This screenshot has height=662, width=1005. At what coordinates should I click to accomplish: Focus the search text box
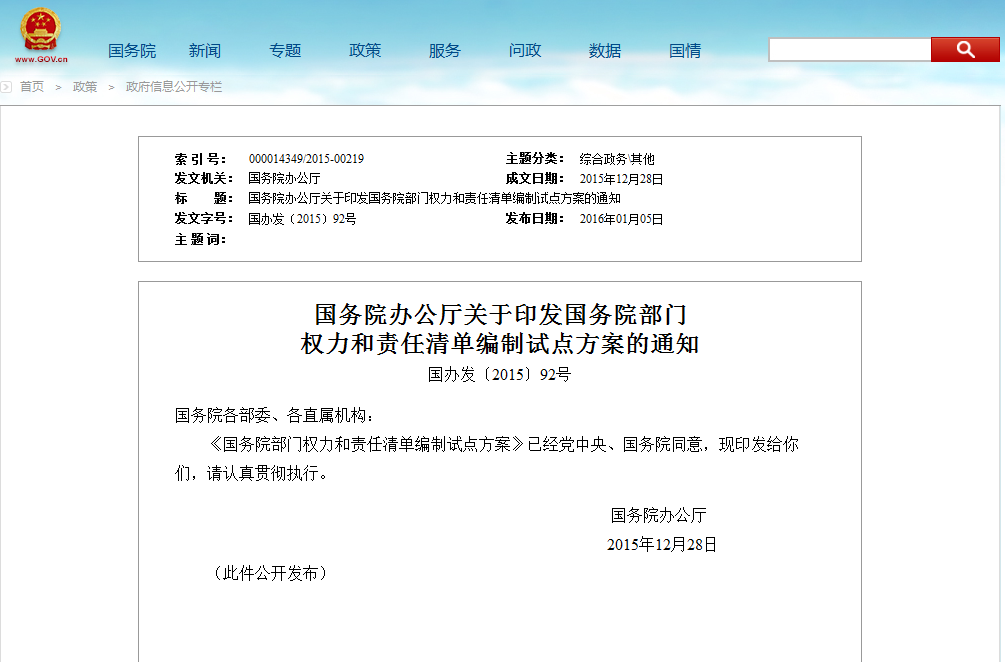pyautogui.click(x=849, y=50)
